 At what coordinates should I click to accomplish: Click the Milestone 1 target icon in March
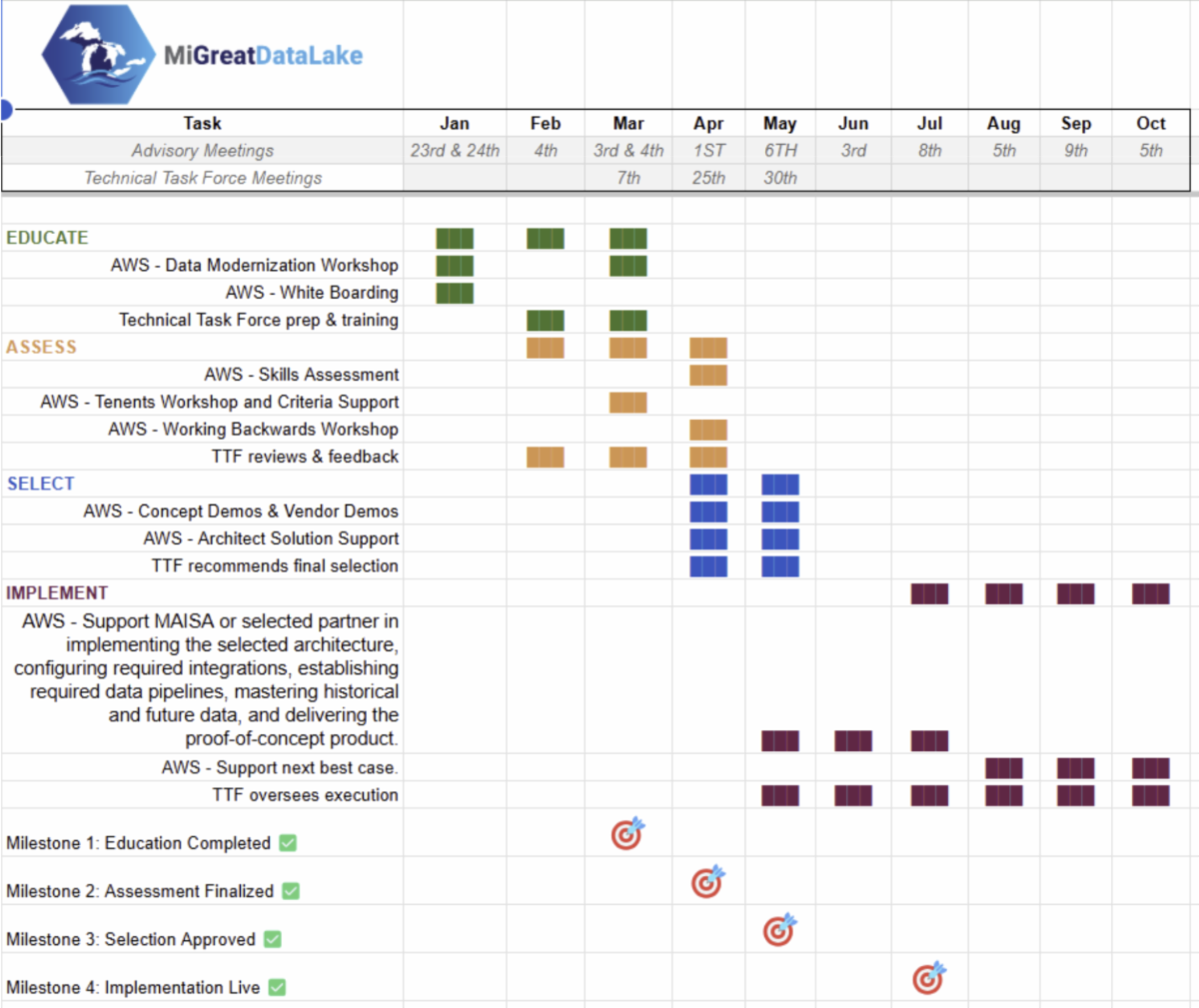[x=627, y=833]
